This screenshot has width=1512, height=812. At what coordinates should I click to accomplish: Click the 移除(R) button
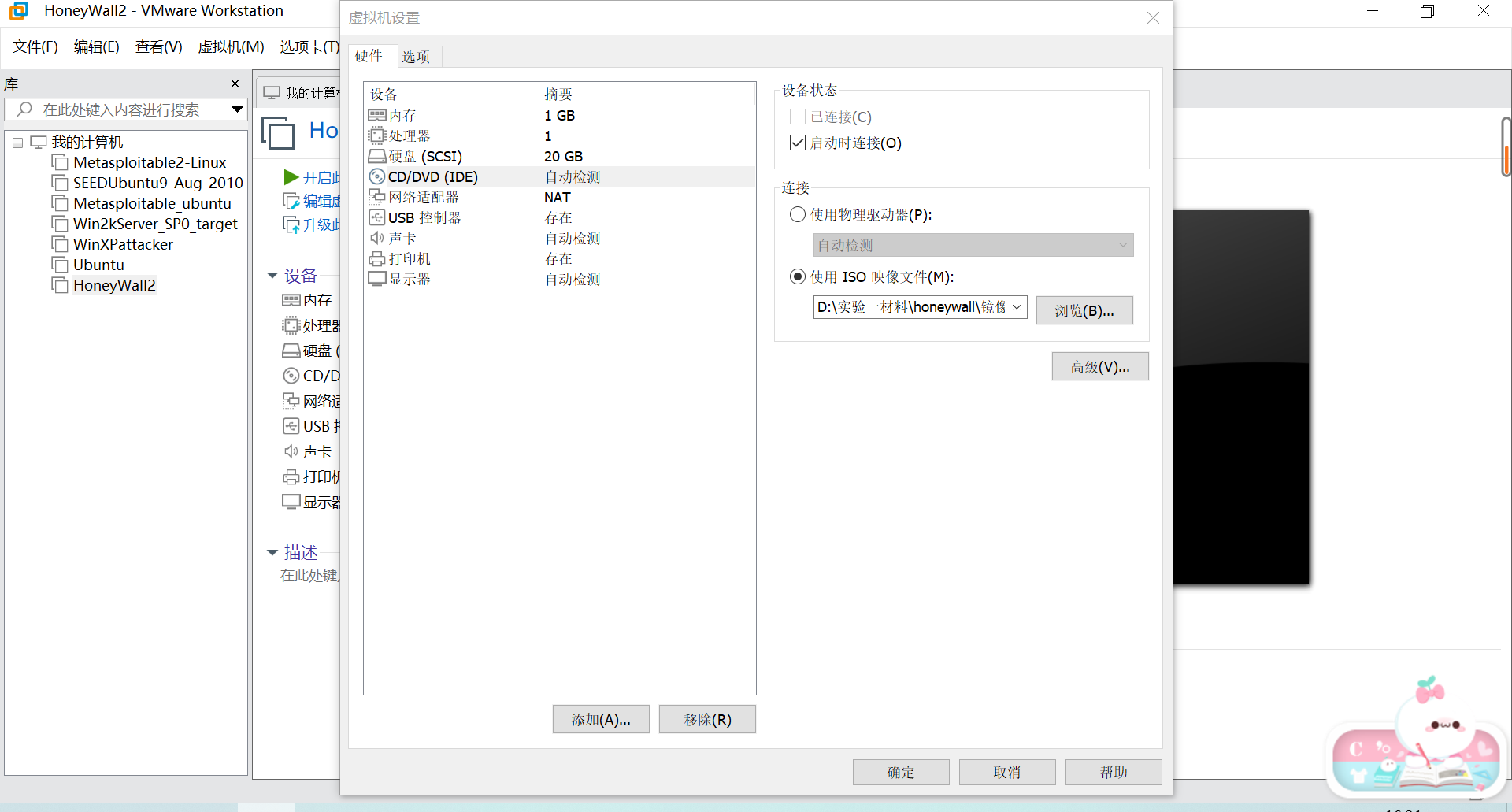point(707,719)
